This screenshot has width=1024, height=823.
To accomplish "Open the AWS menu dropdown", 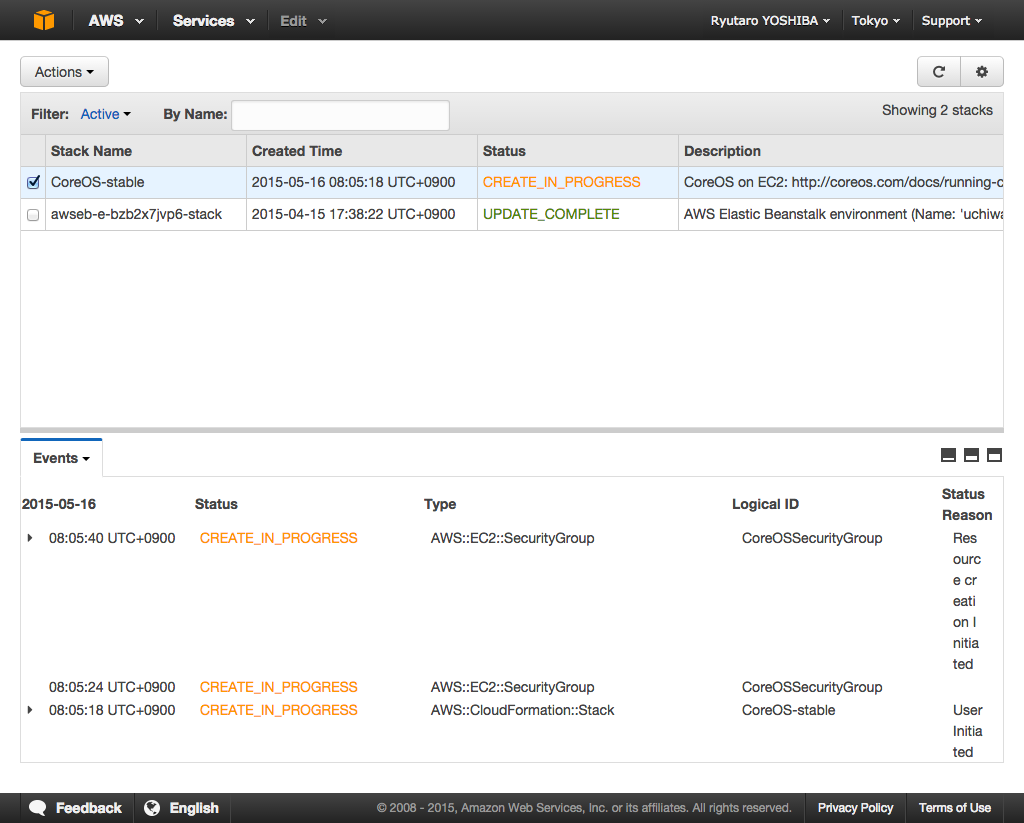I will [x=116, y=21].
